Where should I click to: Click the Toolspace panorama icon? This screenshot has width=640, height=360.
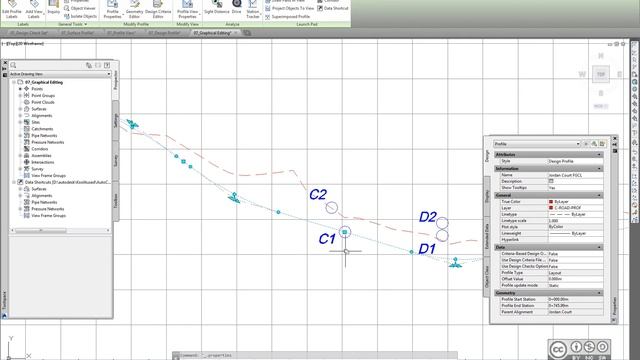click(98, 65)
